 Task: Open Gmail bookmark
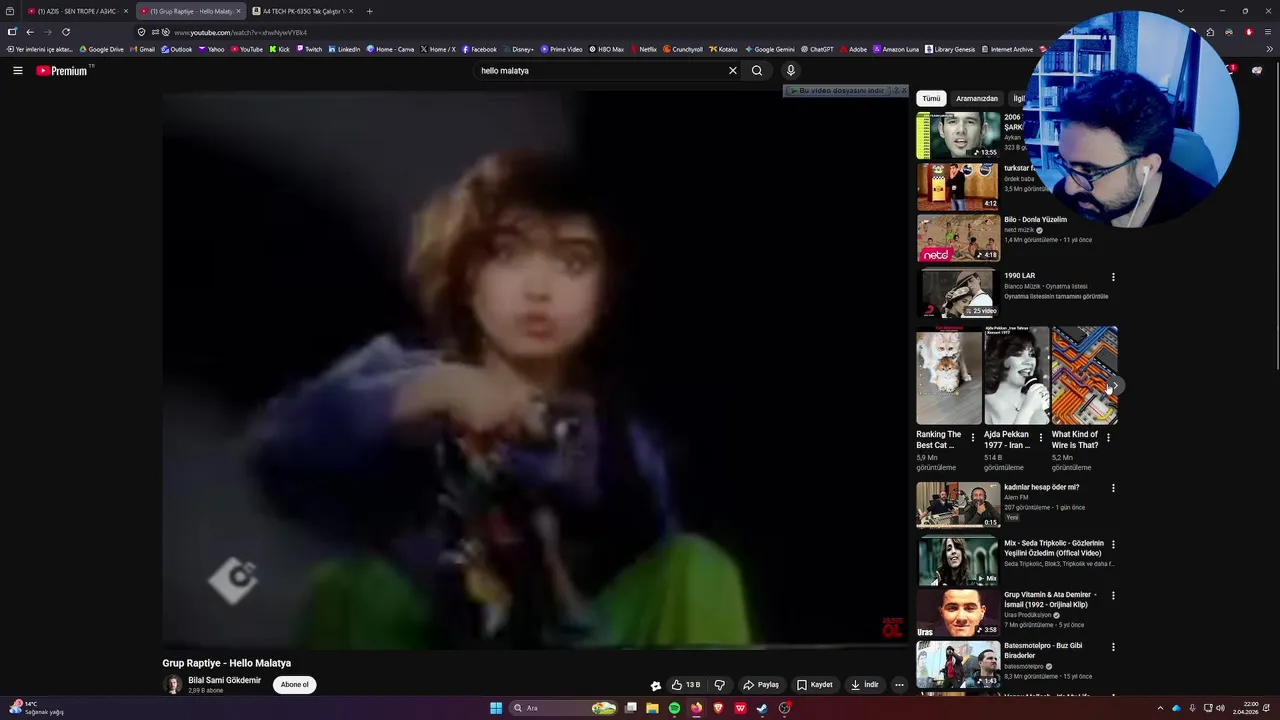(x=142, y=49)
